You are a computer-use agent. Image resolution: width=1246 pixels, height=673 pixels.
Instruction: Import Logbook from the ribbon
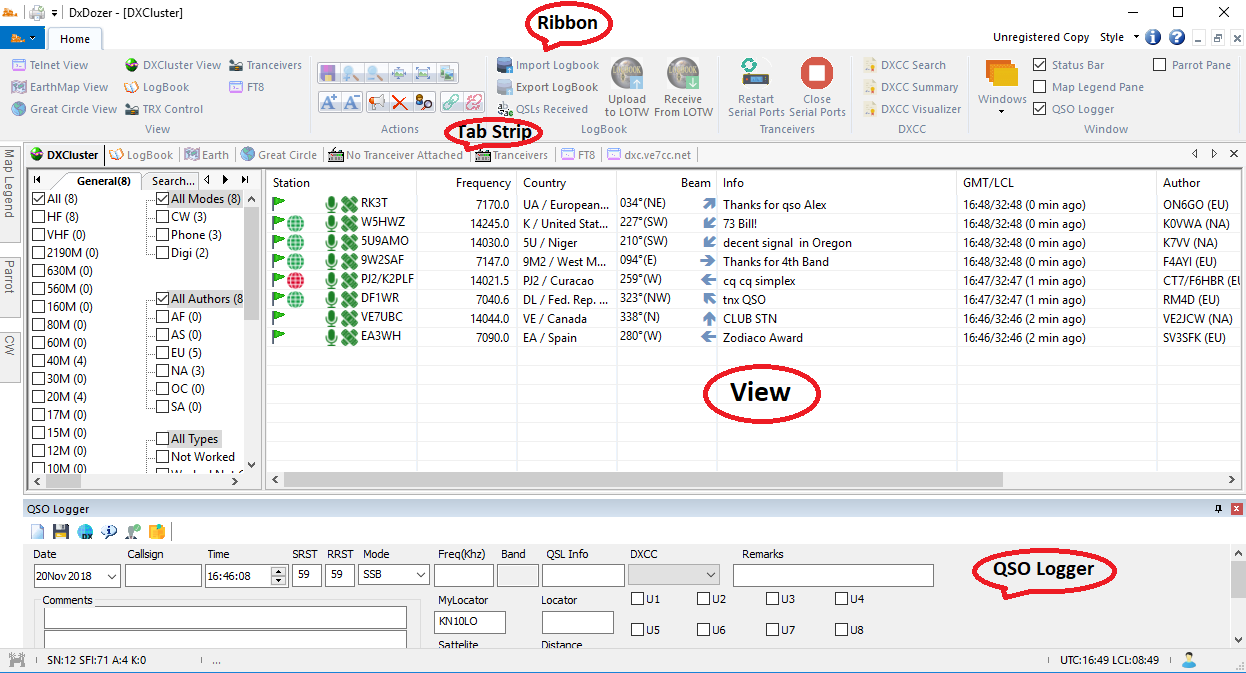point(547,65)
